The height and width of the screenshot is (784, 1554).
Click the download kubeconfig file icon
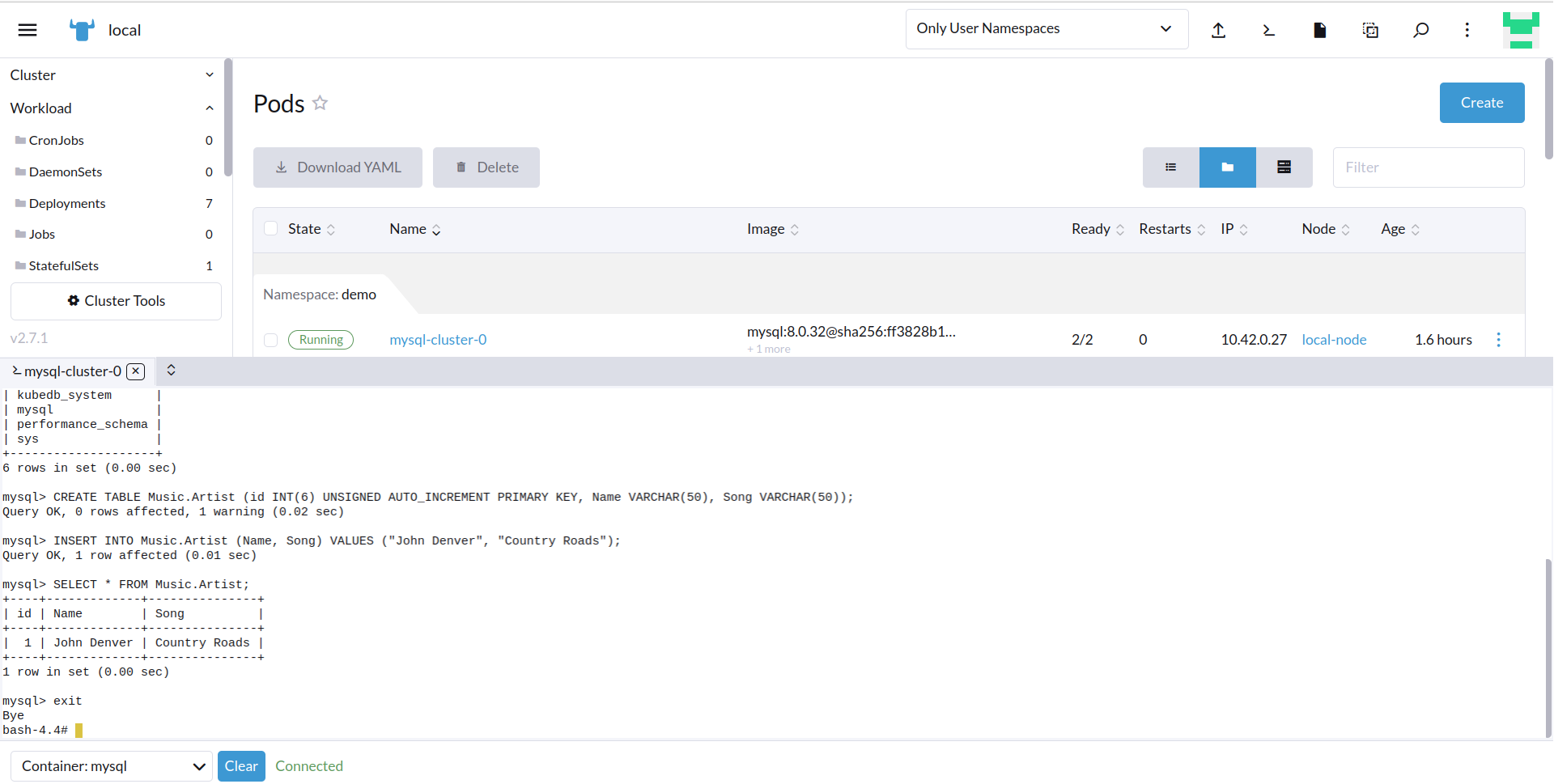[x=1319, y=30]
